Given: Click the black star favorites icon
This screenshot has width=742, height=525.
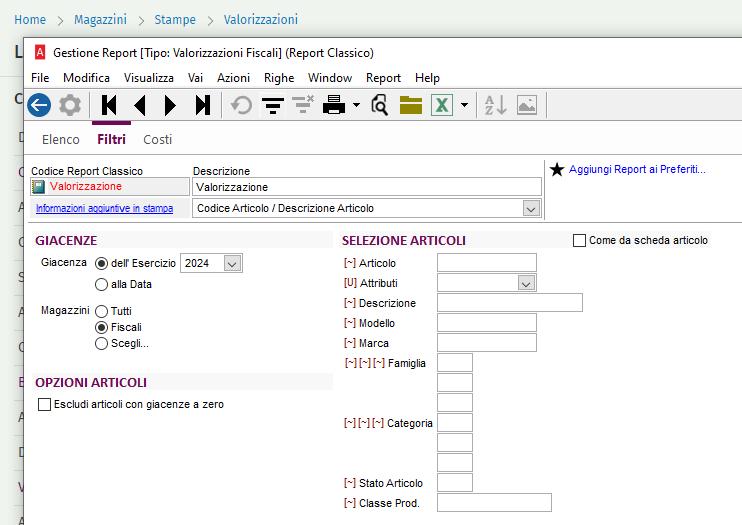Looking at the screenshot, I should pyautogui.click(x=557, y=169).
